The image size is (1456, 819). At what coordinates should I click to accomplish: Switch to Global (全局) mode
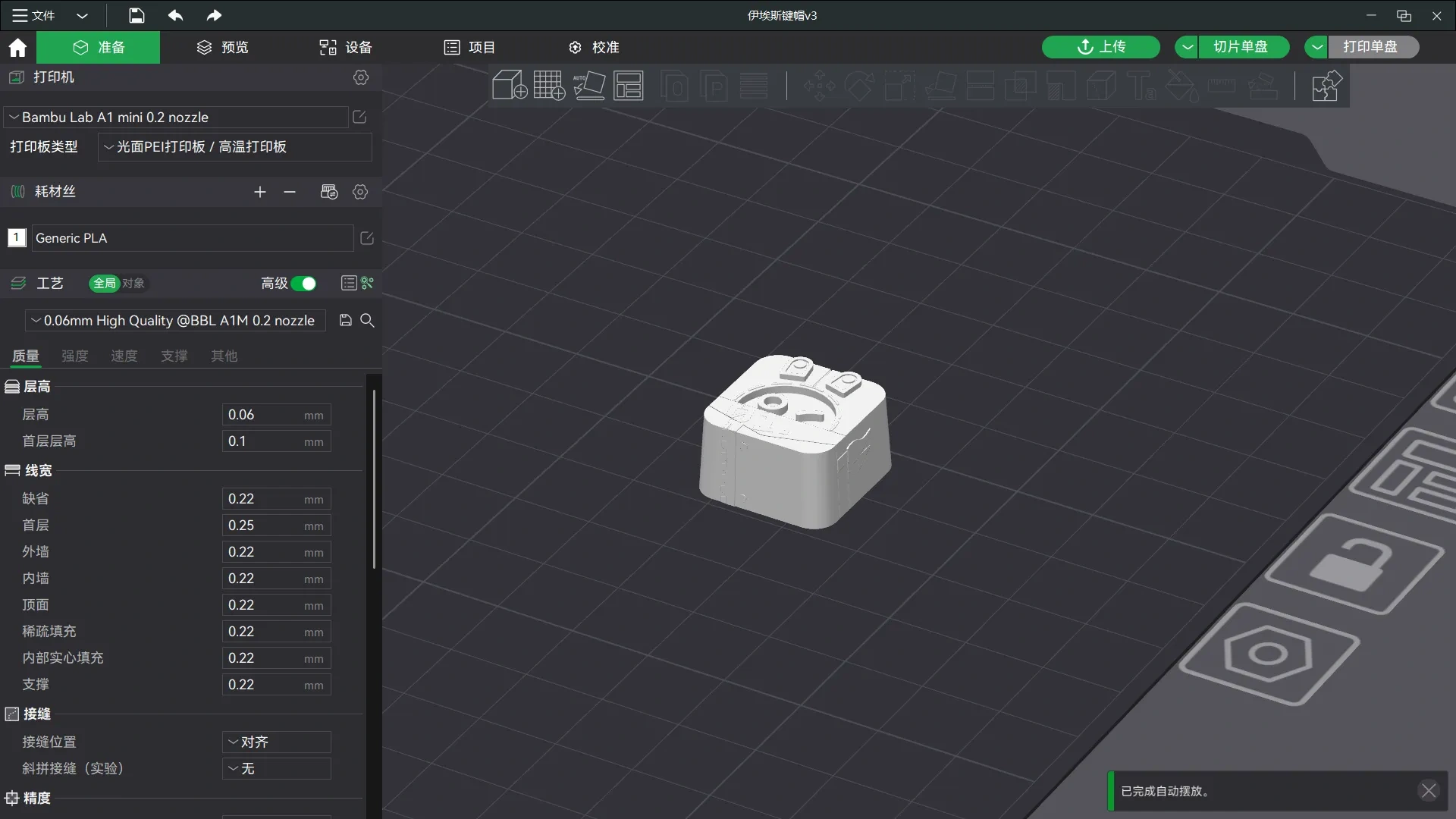pos(105,283)
